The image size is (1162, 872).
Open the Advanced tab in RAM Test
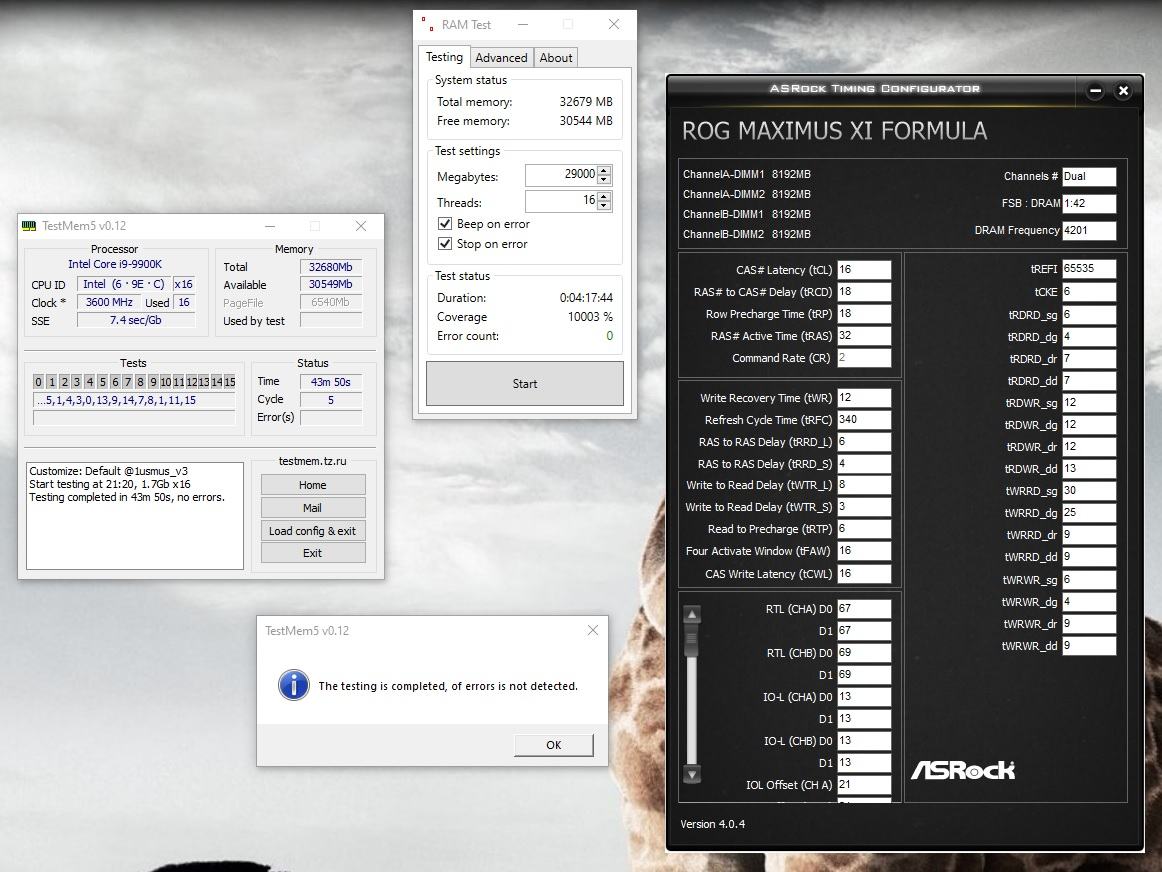click(x=501, y=58)
